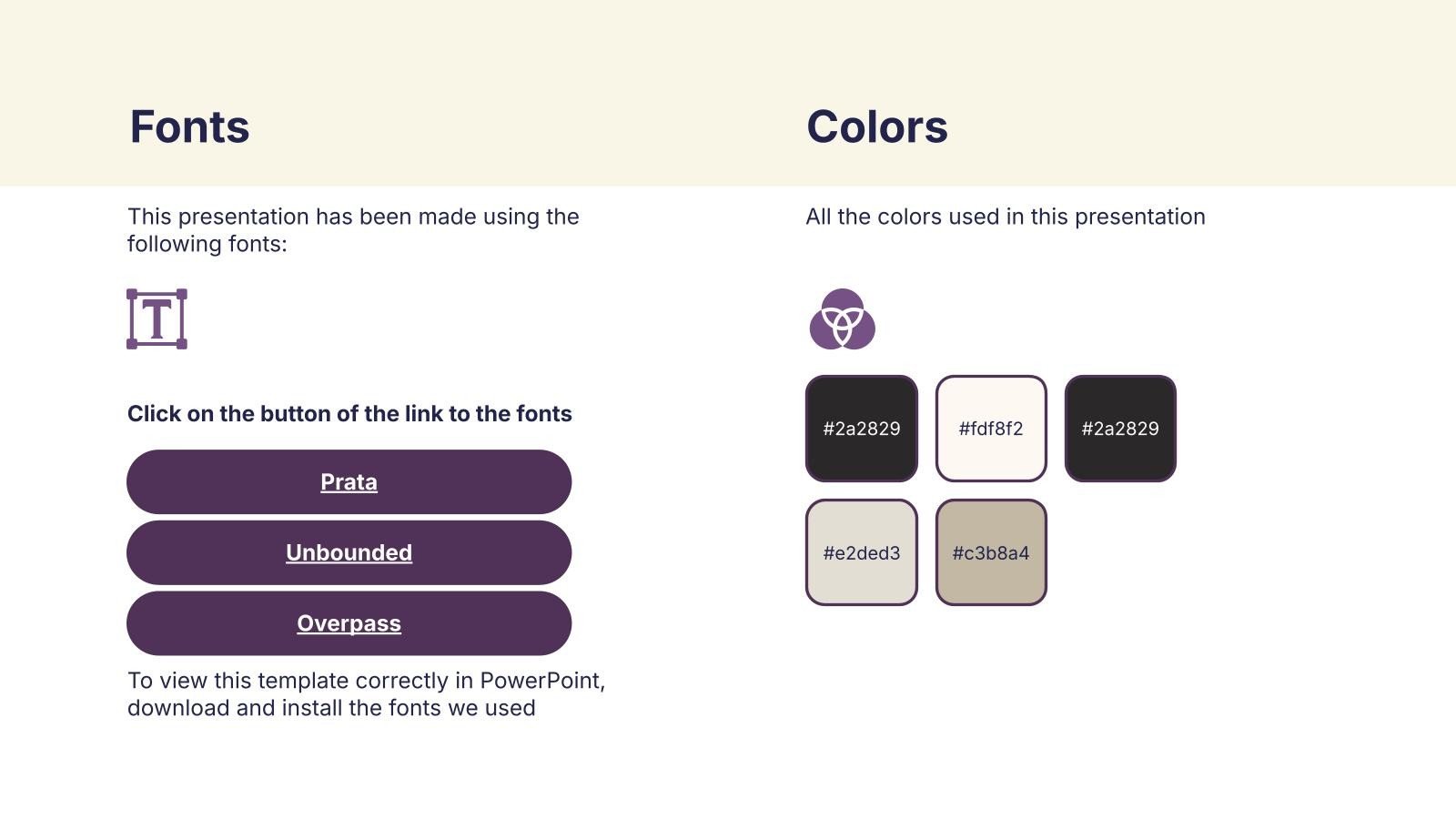Screen dimensions: 1456x819
Task: Click "To view this template correctly" text
Action: (x=300, y=681)
